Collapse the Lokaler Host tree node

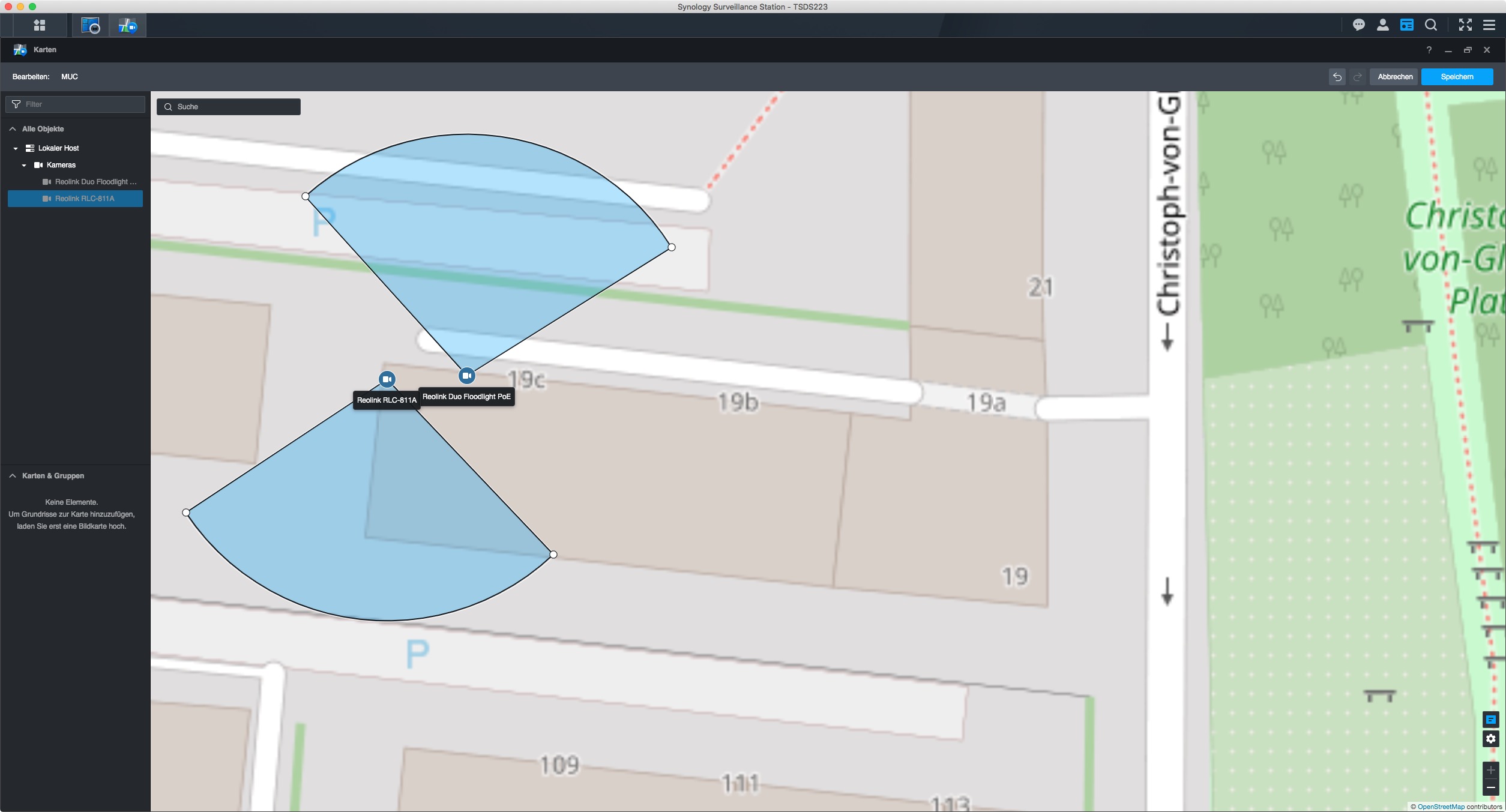pos(16,148)
